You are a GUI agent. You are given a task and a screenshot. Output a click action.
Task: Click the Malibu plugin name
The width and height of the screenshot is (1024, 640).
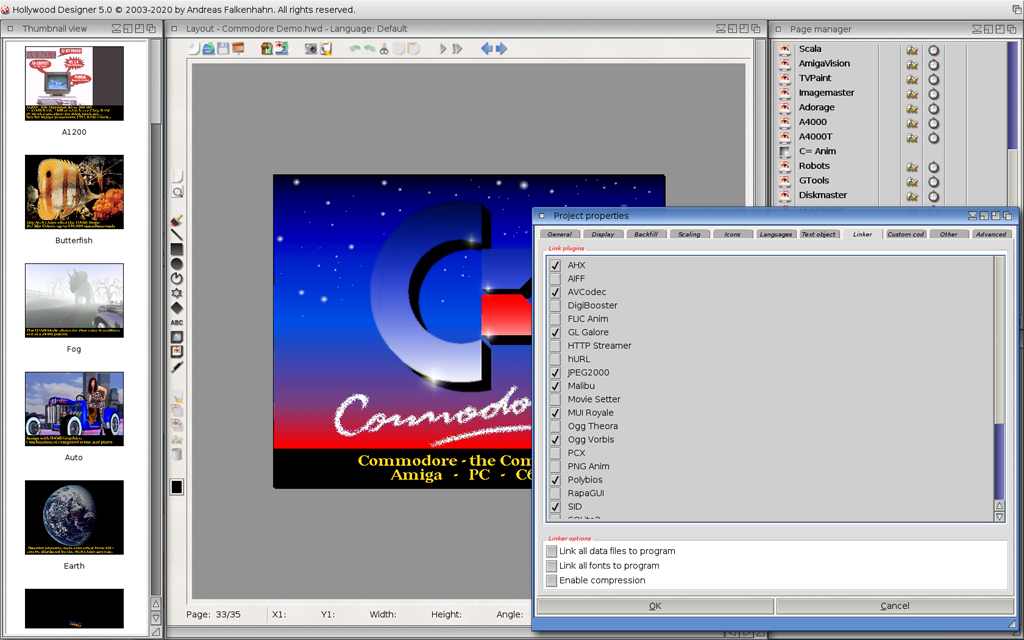point(581,386)
